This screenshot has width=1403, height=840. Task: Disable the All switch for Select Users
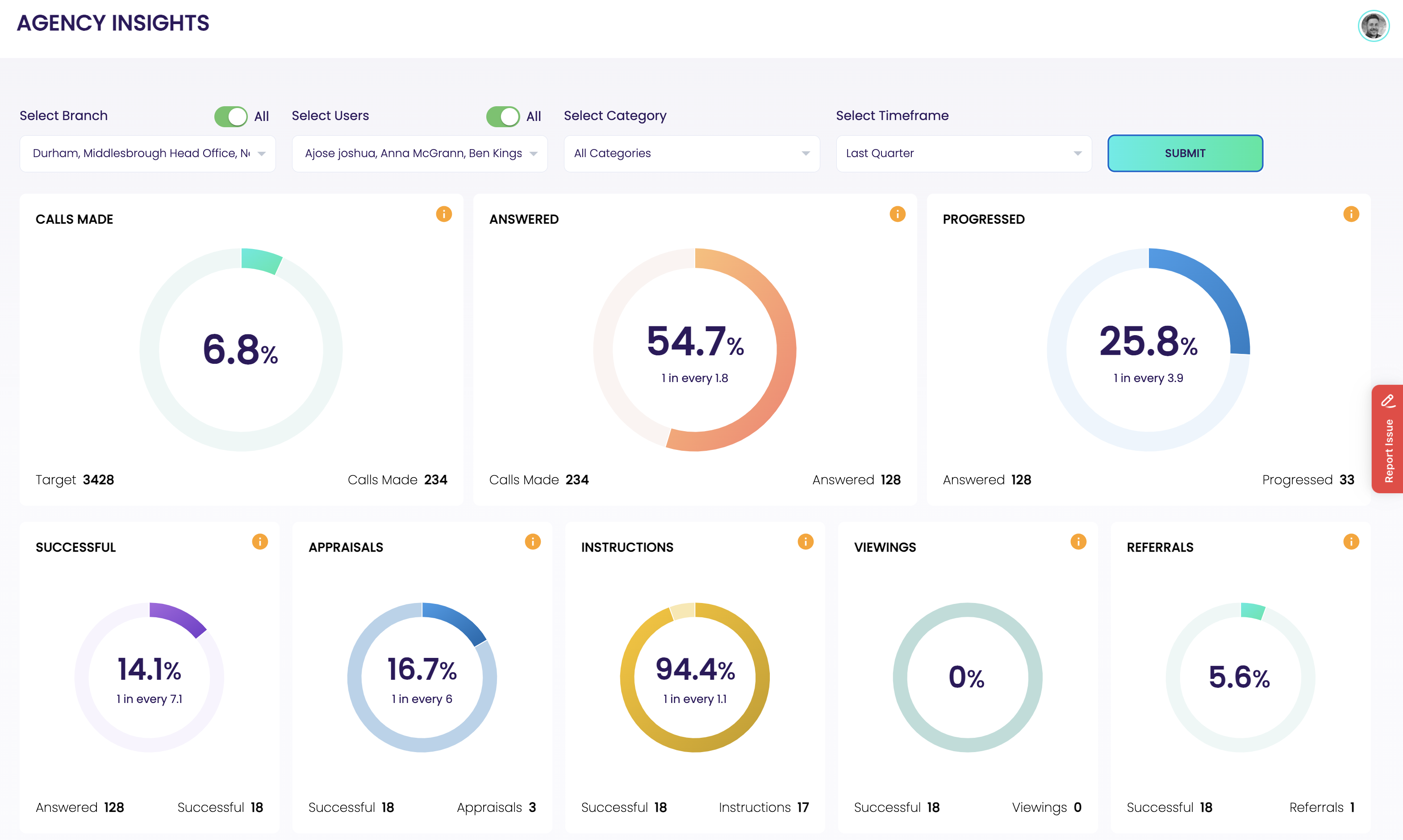503,116
